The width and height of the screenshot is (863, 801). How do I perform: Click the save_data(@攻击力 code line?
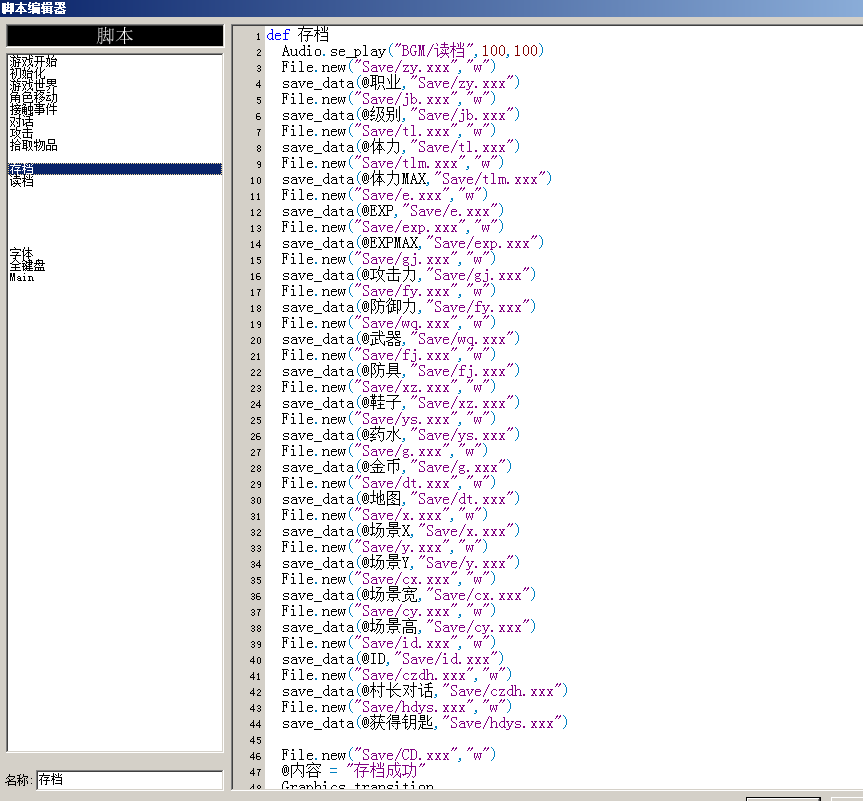pyautogui.click(x=408, y=275)
